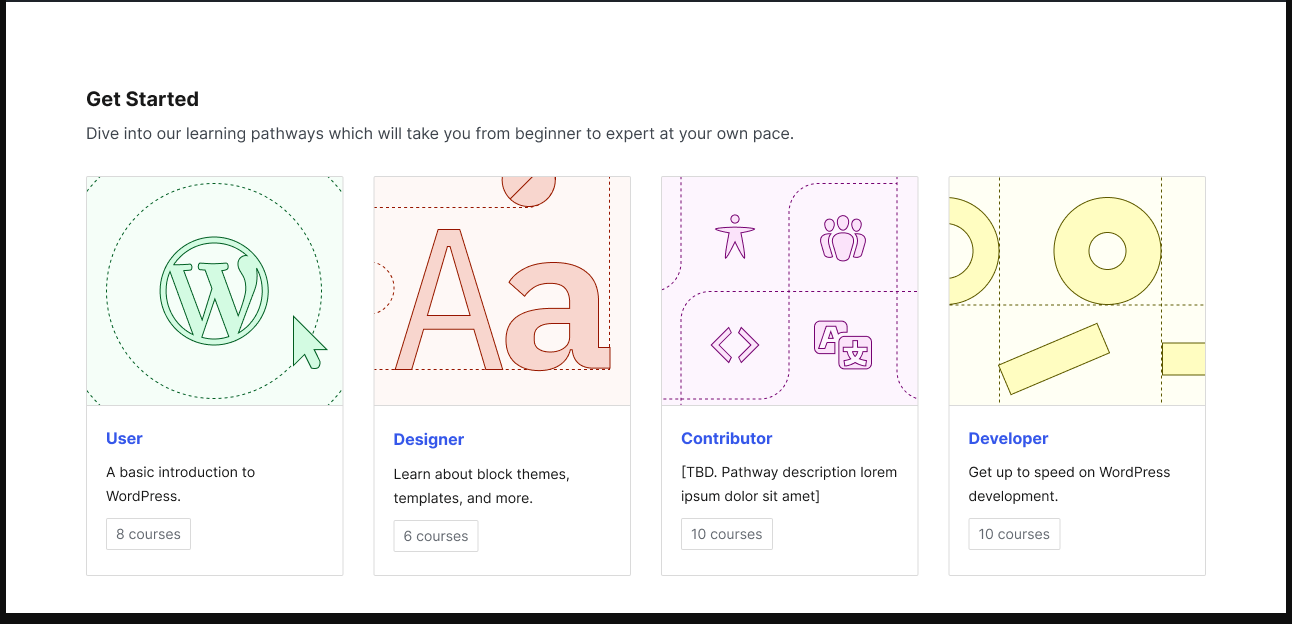Click Contributor's '10 courses' badge

pyautogui.click(x=727, y=534)
